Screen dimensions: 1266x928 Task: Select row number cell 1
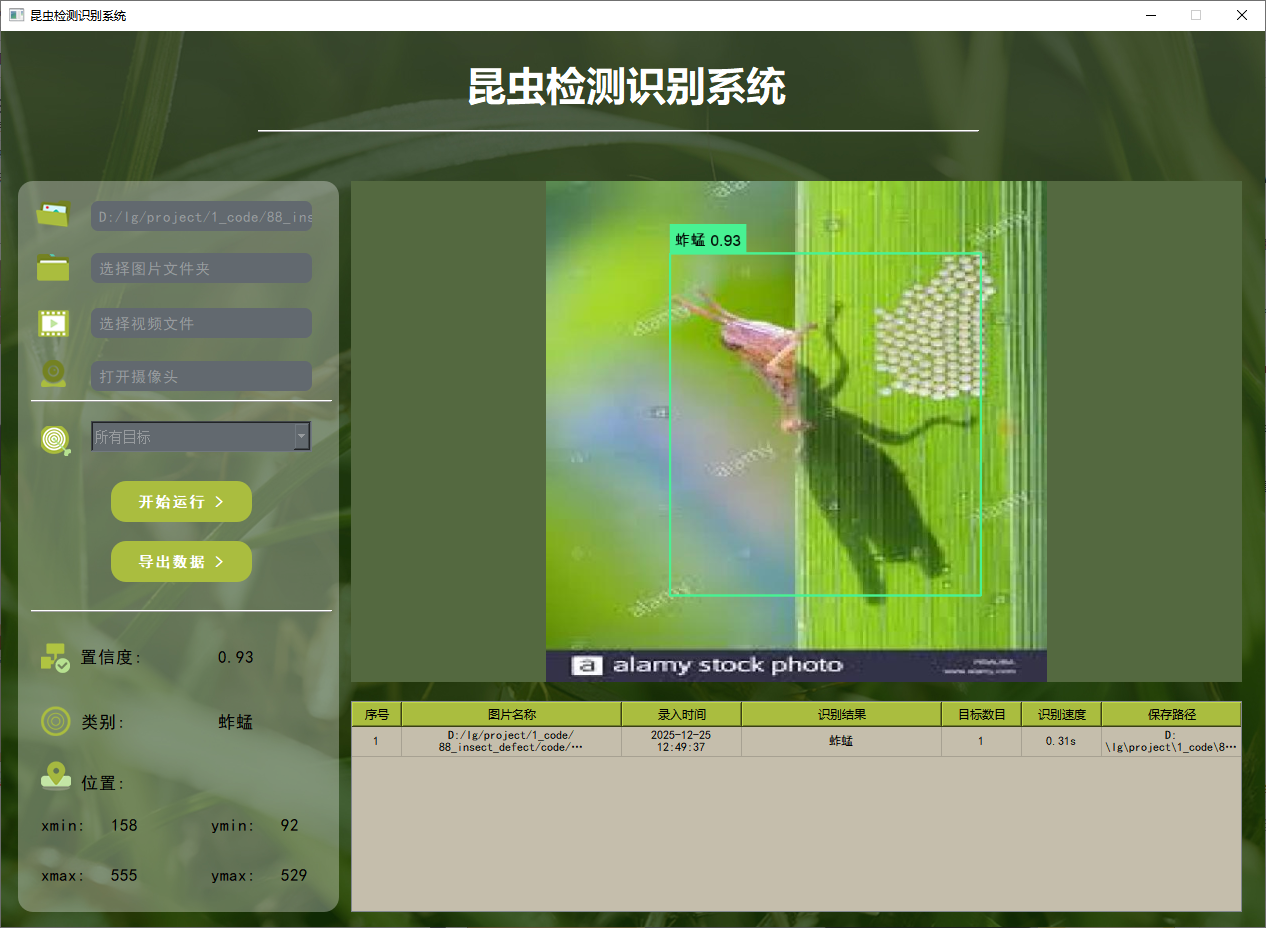click(376, 741)
